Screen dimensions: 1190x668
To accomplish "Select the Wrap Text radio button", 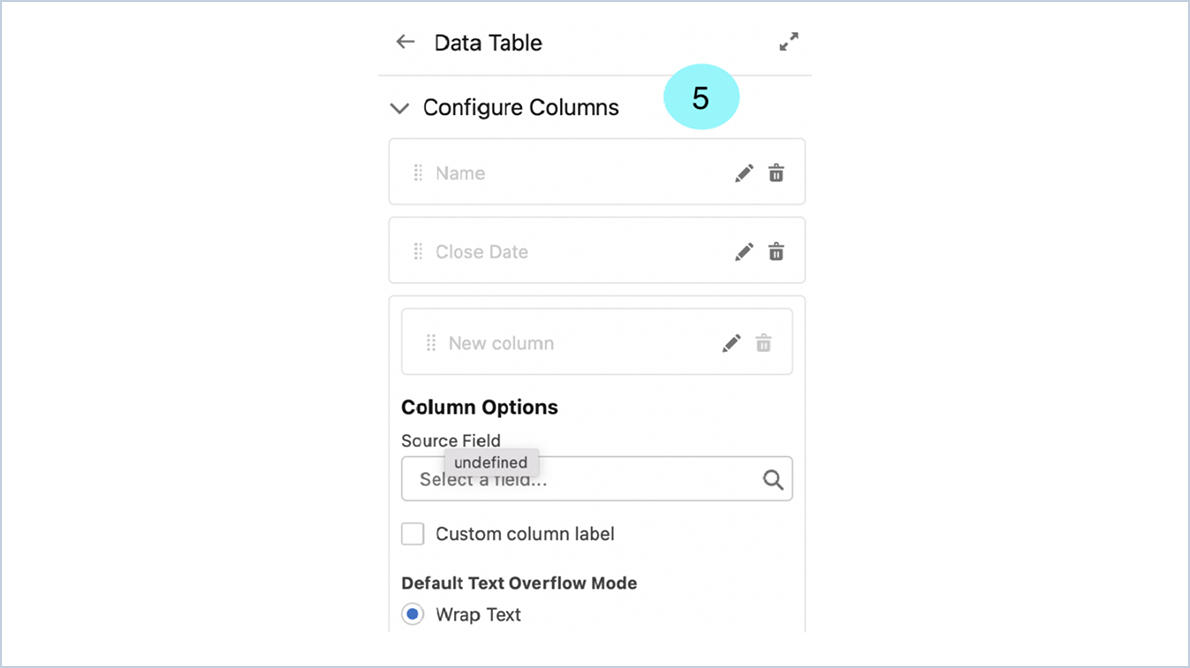I will coord(412,614).
